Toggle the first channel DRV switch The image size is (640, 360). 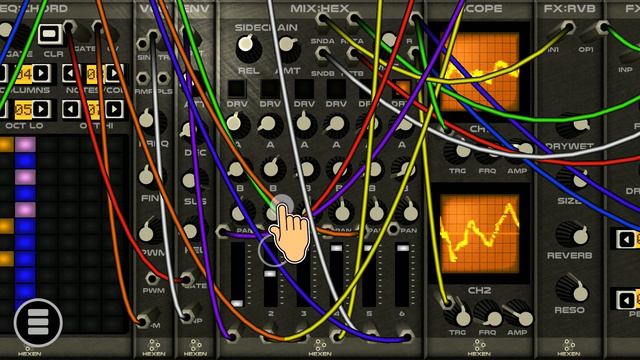(237, 89)
